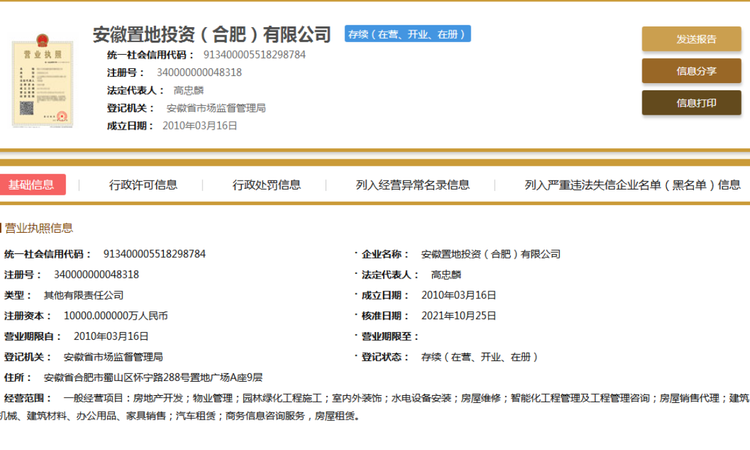
Task: Click the 登记状态 value 存续（在营、开业、在册）
Action: (x=480, y=357)
